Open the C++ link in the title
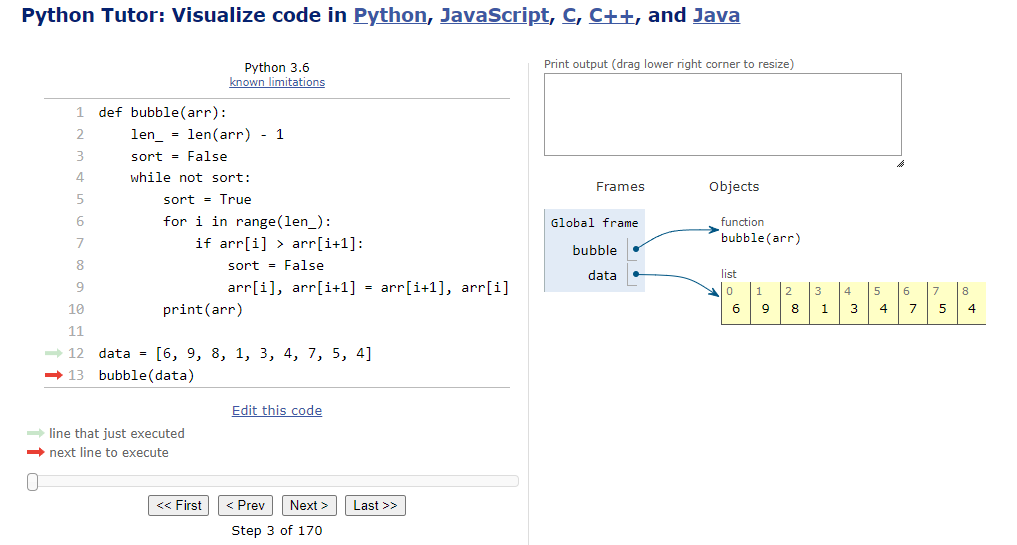 point(612,15)
